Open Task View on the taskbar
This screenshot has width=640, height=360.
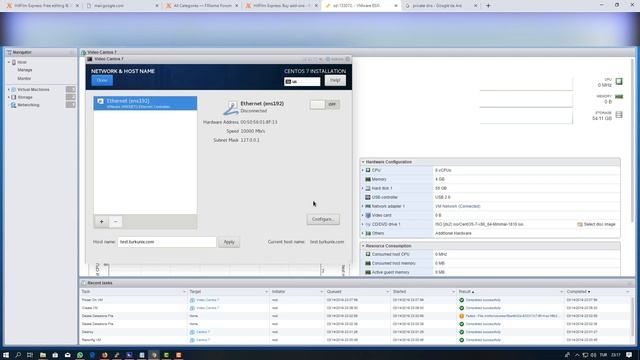coord(30,355)
